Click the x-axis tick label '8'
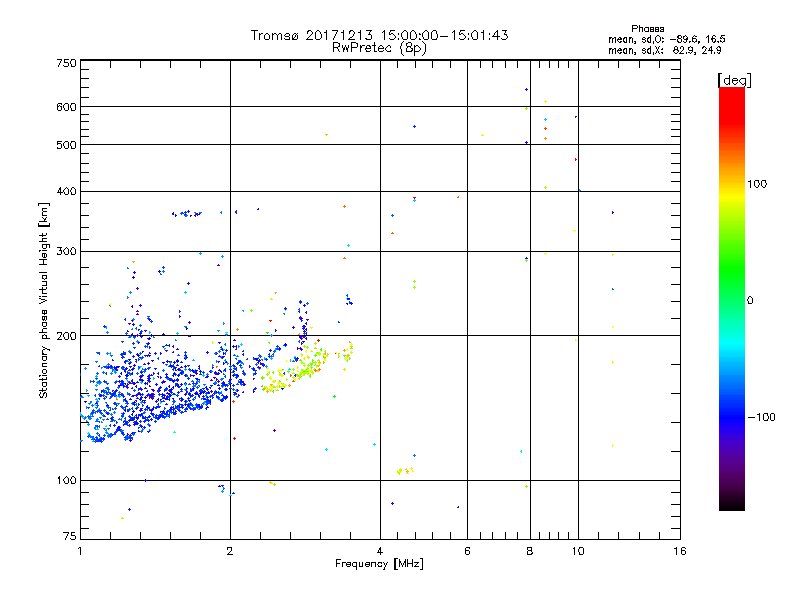Viewport: 800px width, 600px height. pyautogui.click(x=530, y=552)
